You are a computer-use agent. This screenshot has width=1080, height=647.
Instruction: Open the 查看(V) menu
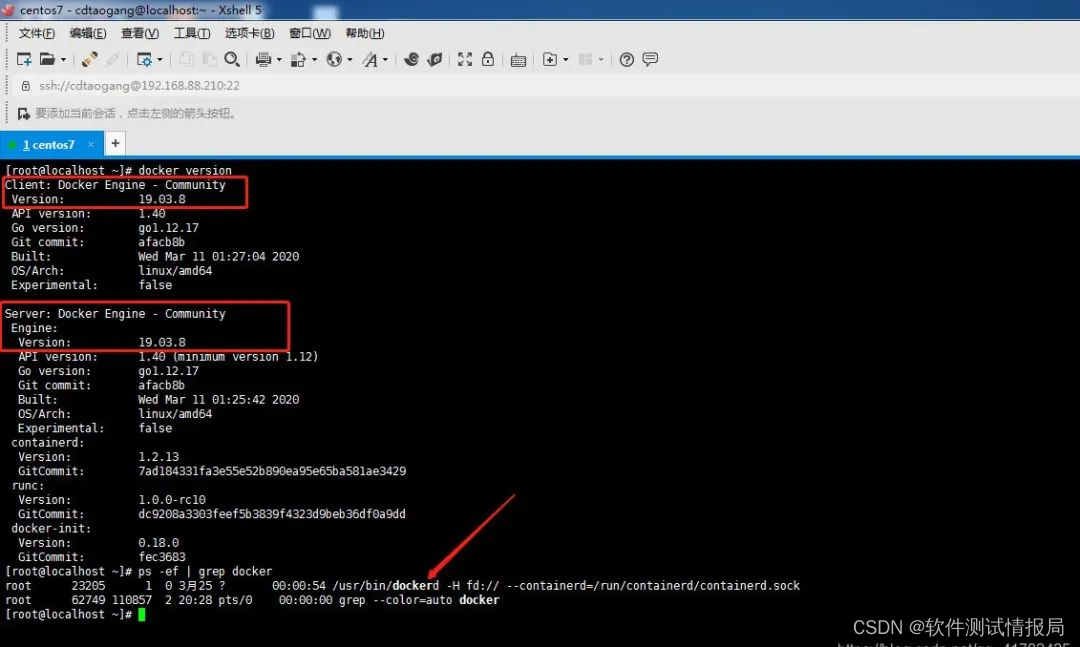click(140, 33)
